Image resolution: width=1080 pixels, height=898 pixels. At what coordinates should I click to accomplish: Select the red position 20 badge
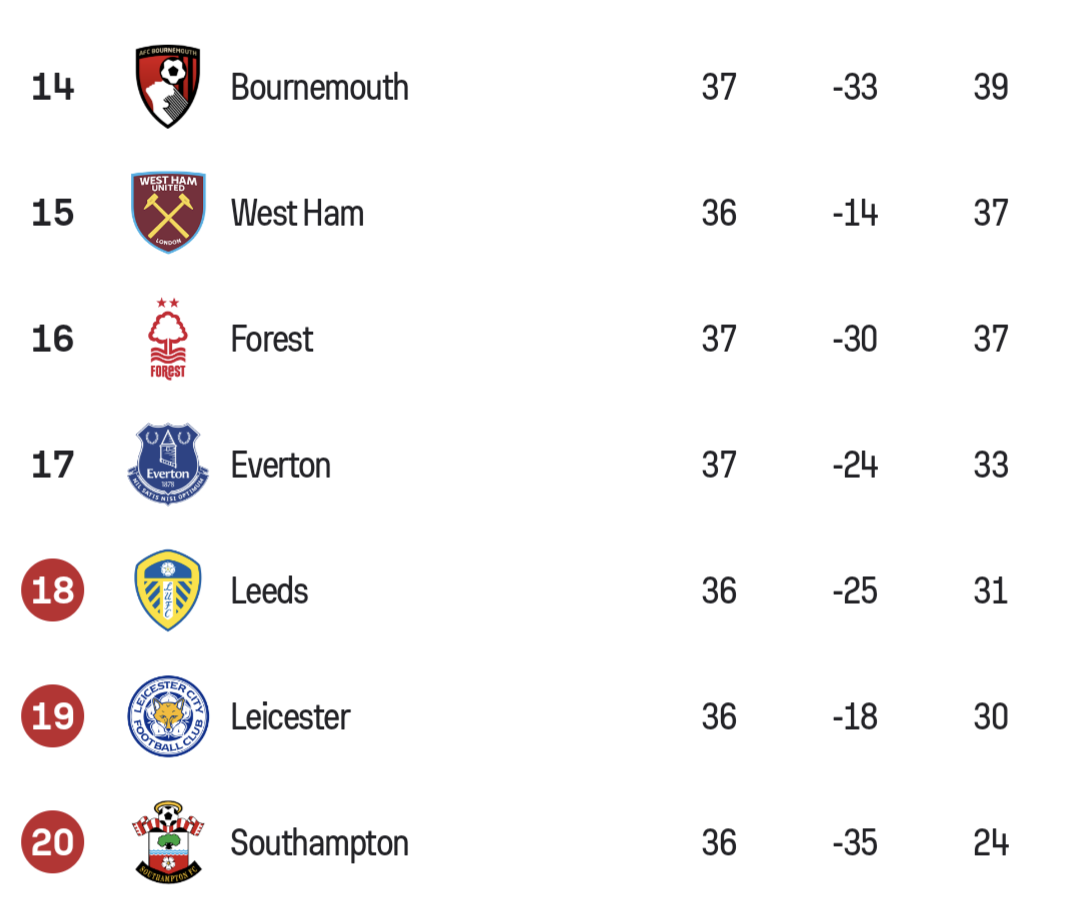pos(52,842)
